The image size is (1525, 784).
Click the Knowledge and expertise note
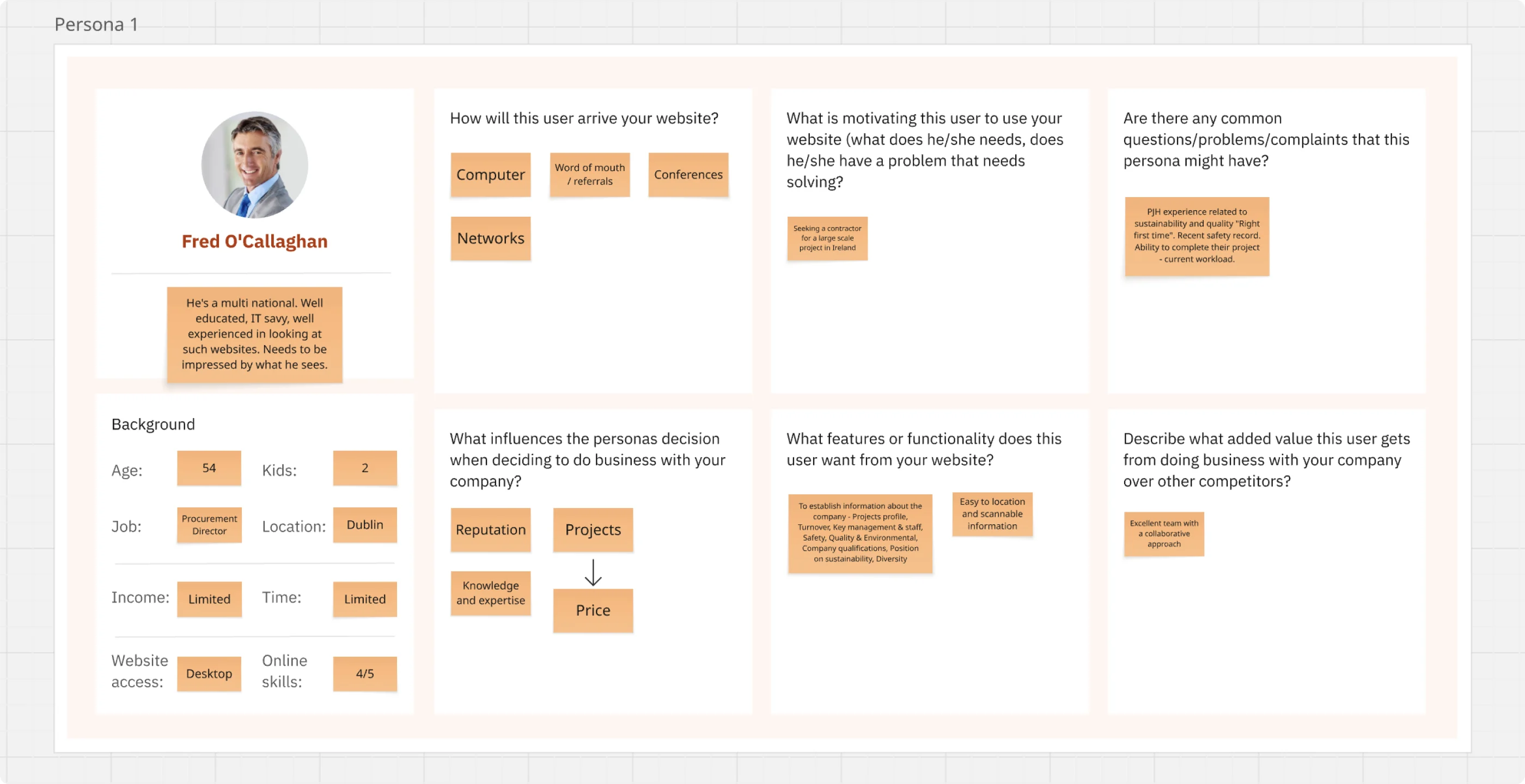point(490,593)
